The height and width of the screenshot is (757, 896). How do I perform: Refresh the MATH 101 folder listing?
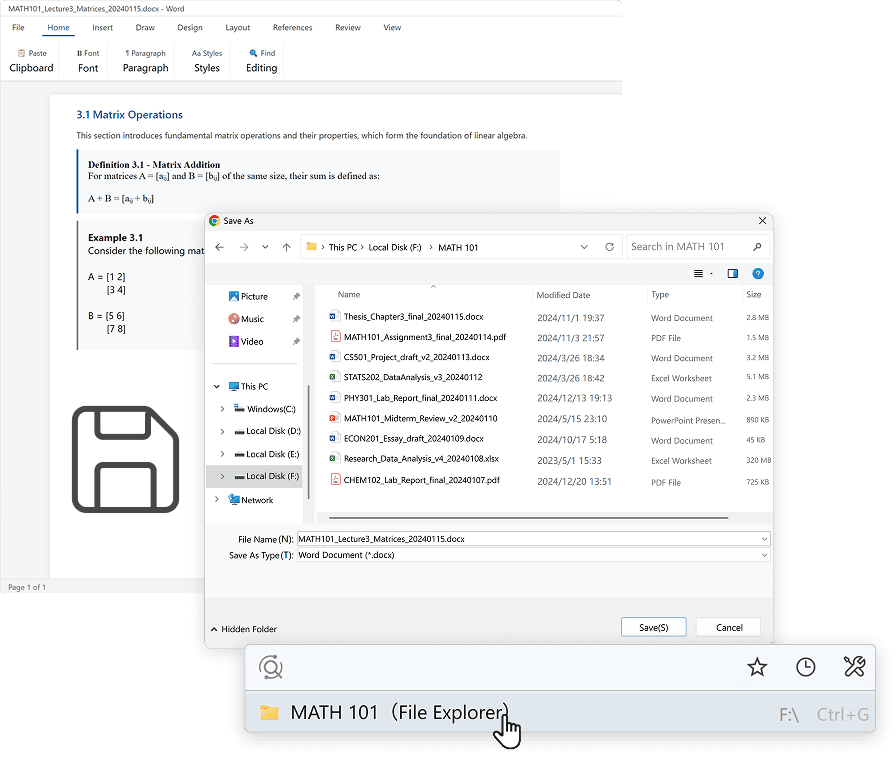click(610, 247)
